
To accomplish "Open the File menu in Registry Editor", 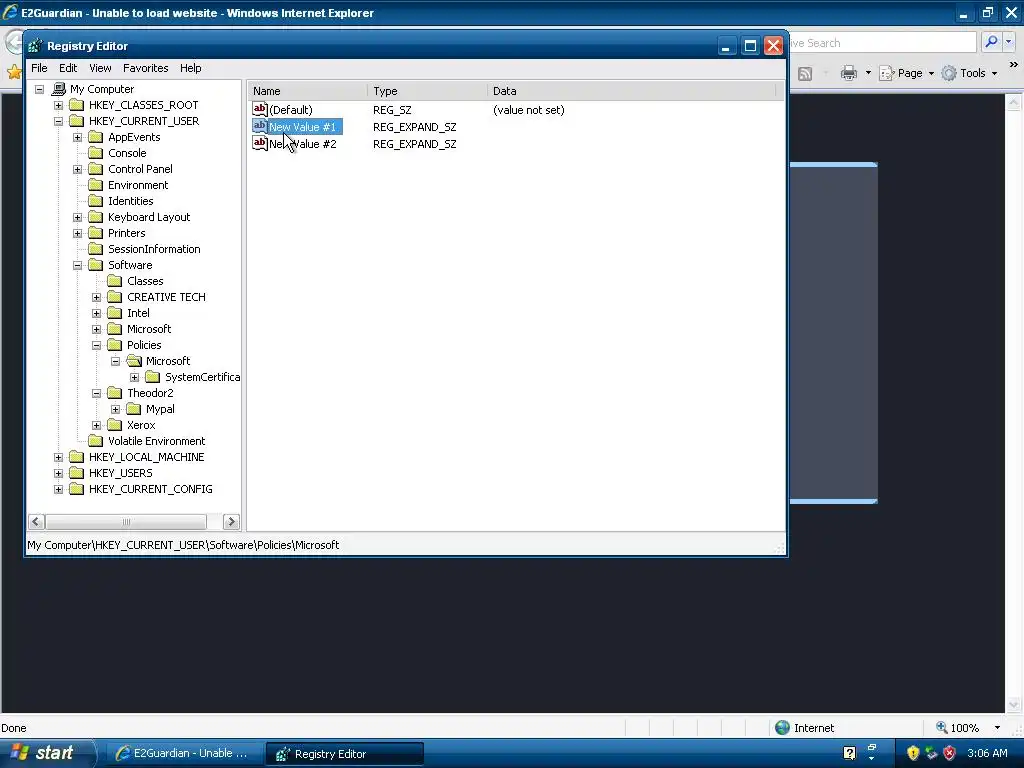I will click(x=39, y=68).
